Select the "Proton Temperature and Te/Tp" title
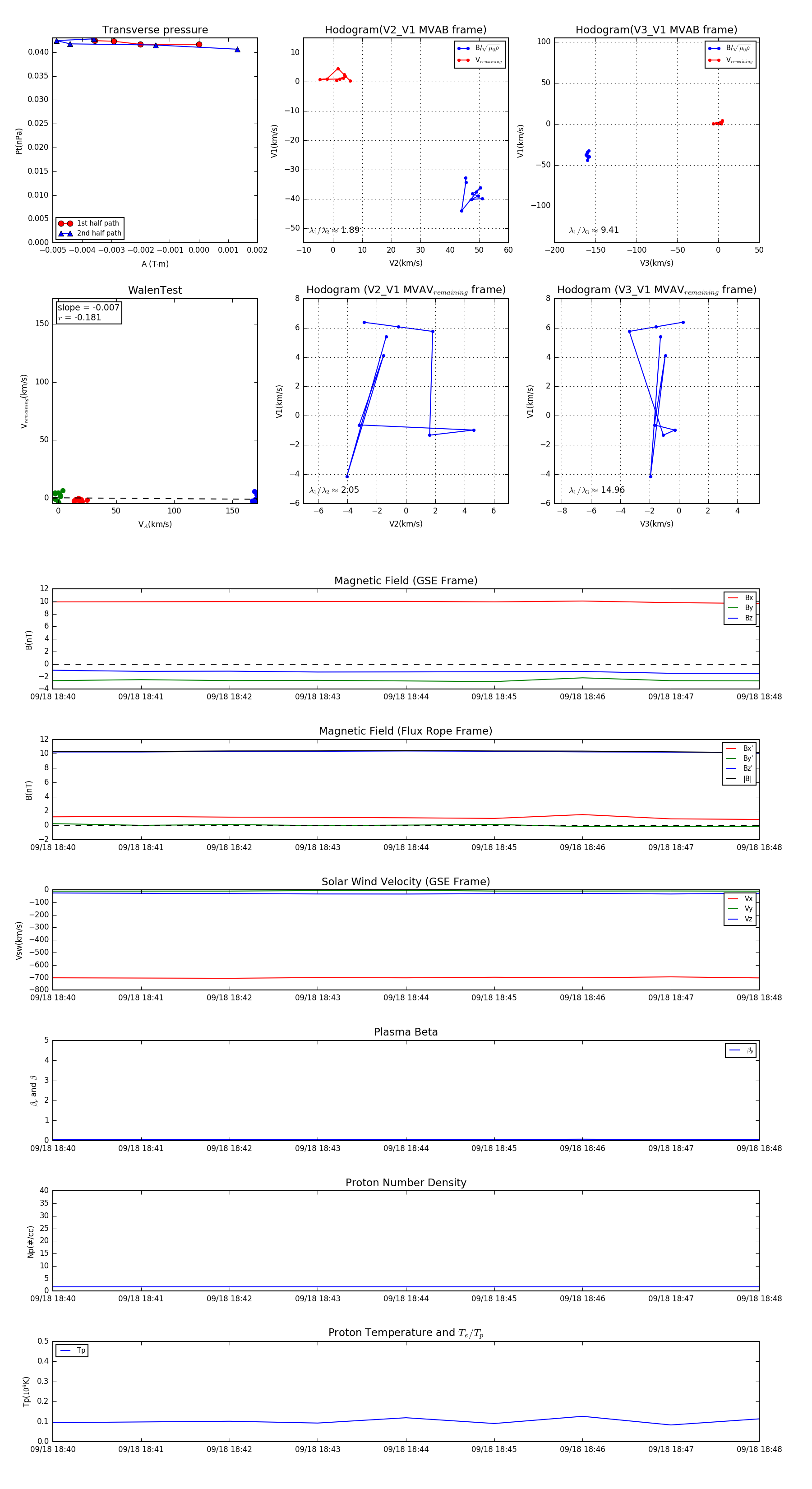Viewport: 812px width, 1489px height. pos(406,1333)
